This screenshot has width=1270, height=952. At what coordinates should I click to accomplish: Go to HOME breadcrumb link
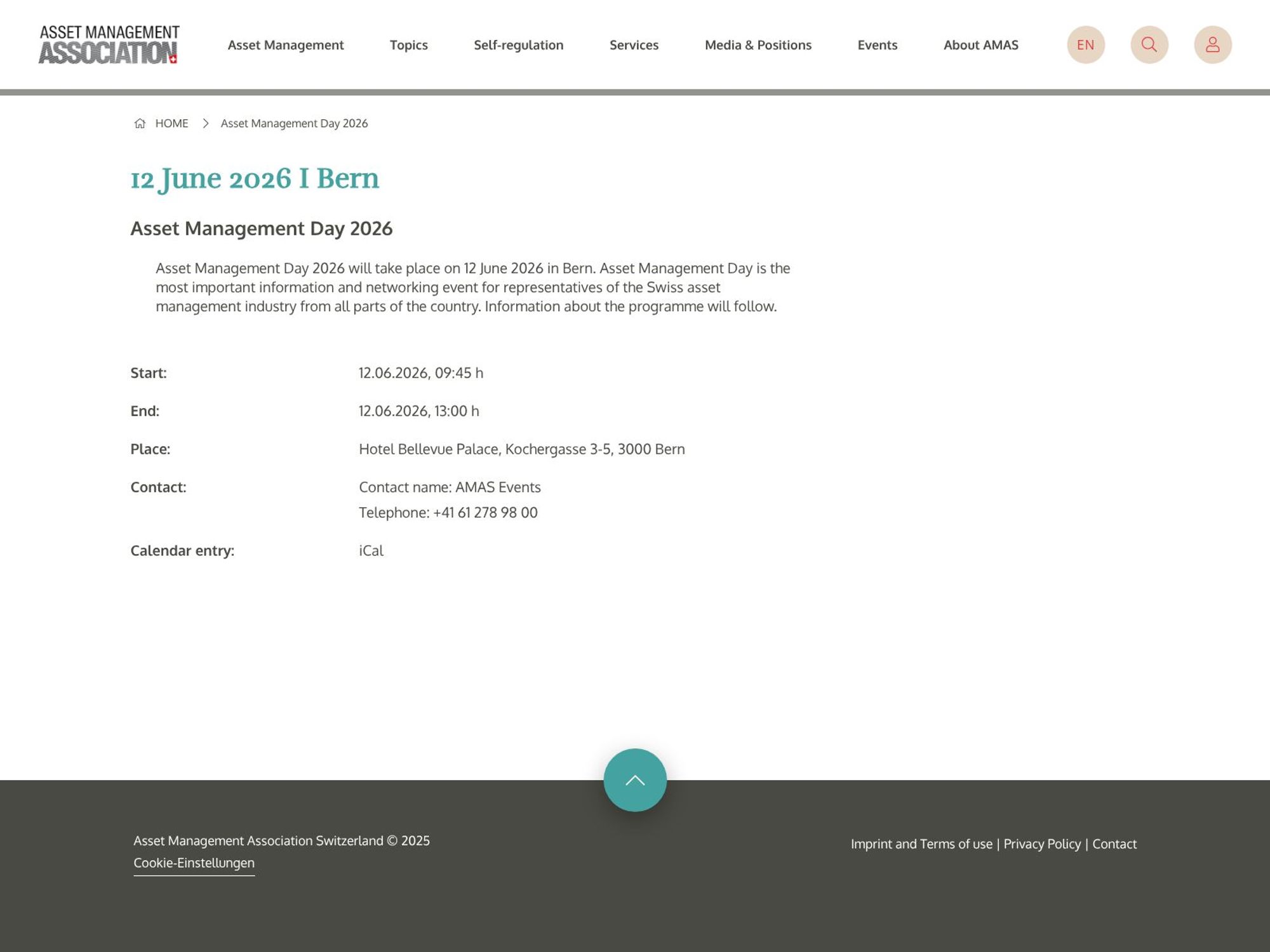click(172, 123)
